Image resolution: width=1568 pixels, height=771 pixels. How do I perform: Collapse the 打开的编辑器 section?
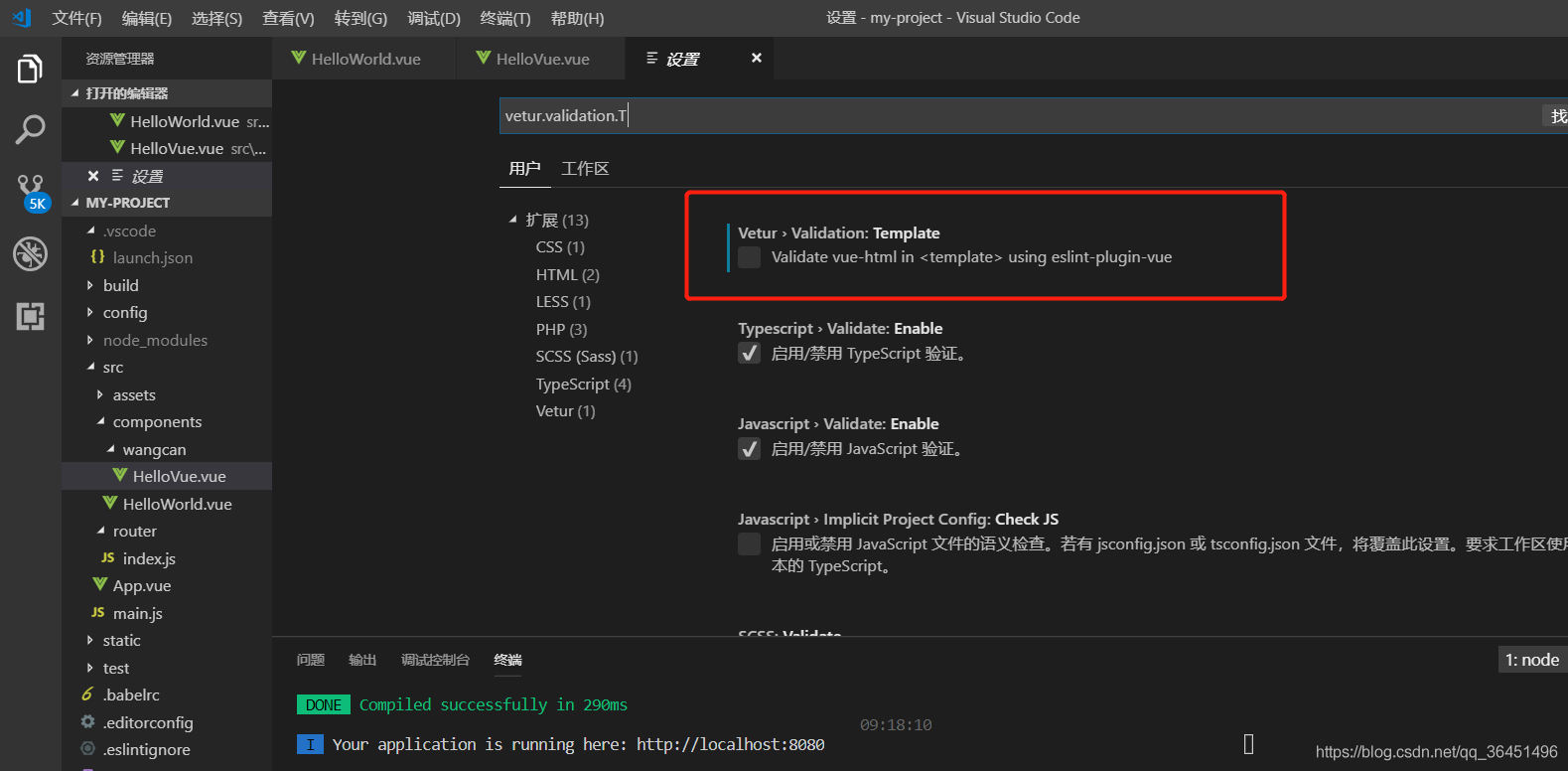75,93
